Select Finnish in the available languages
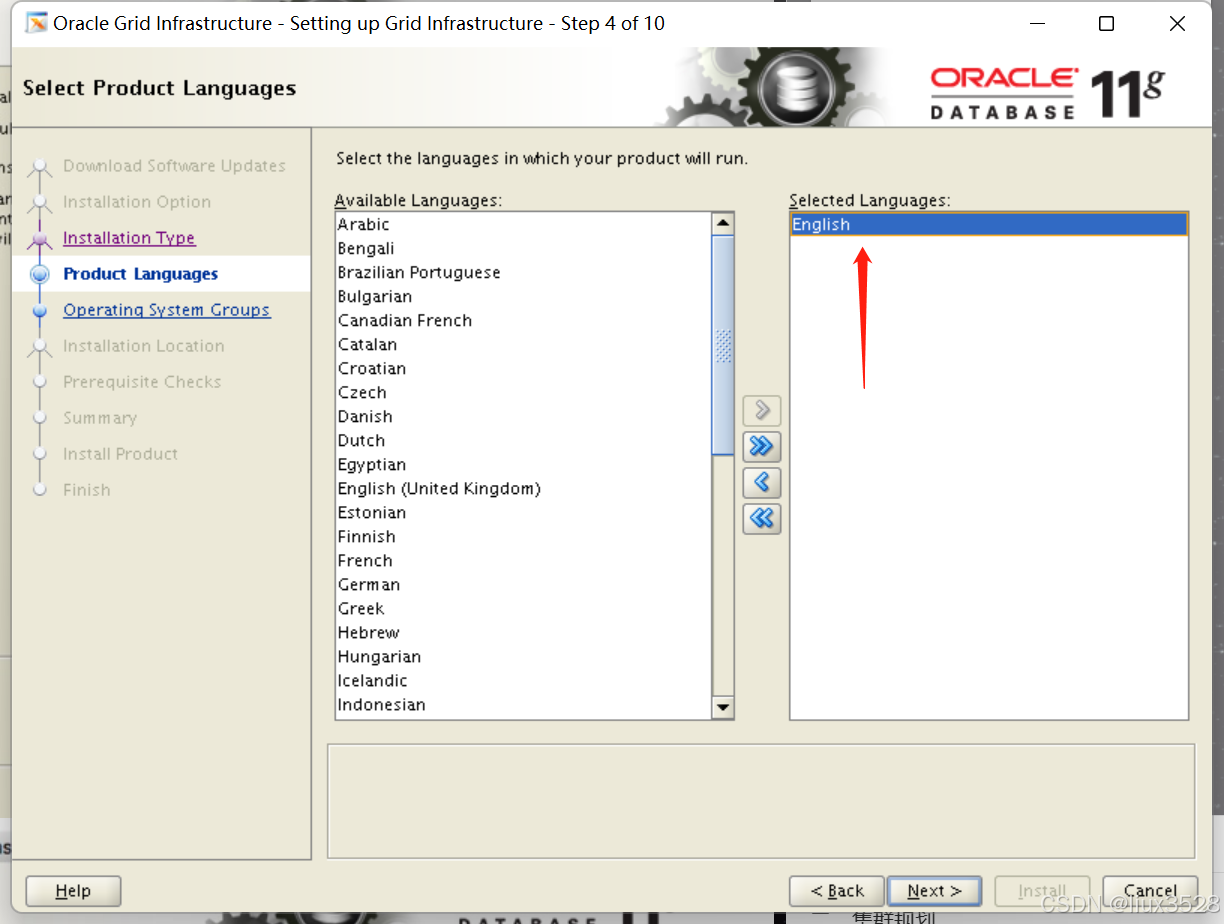The image size is (1224, 924). [x=523, y=537]
